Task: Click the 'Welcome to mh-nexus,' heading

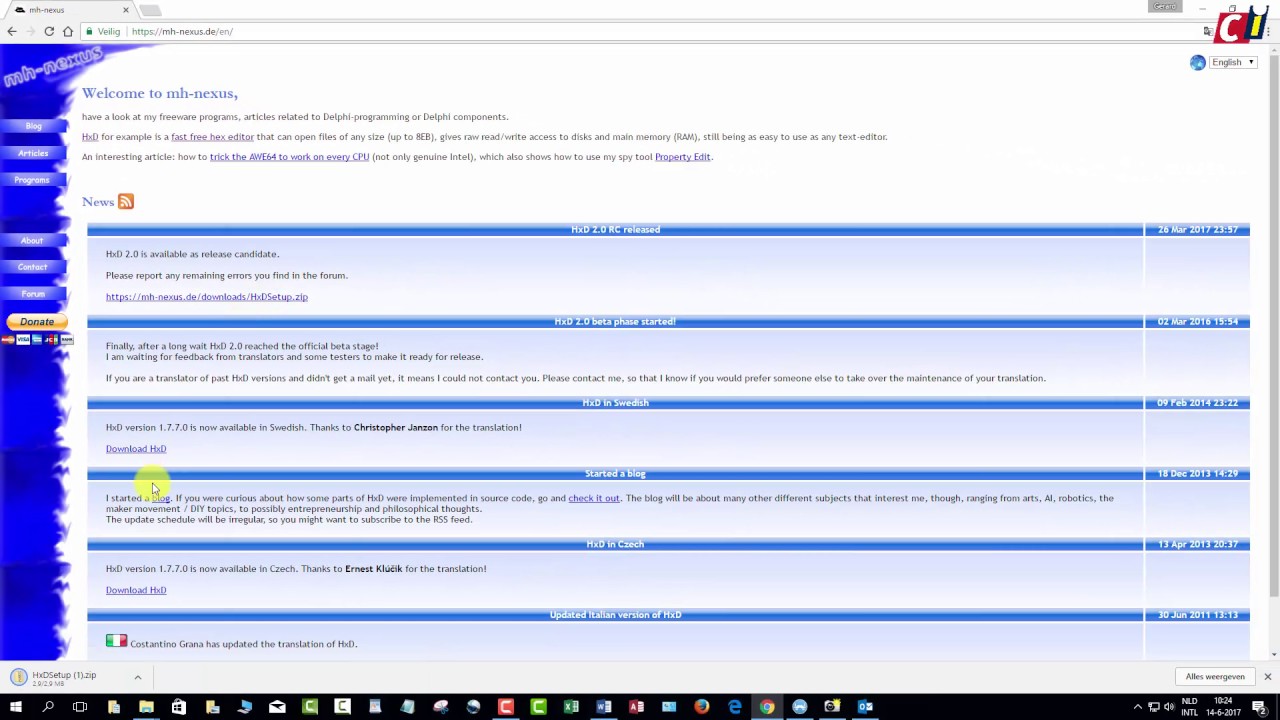Action: tap(160, 93)
